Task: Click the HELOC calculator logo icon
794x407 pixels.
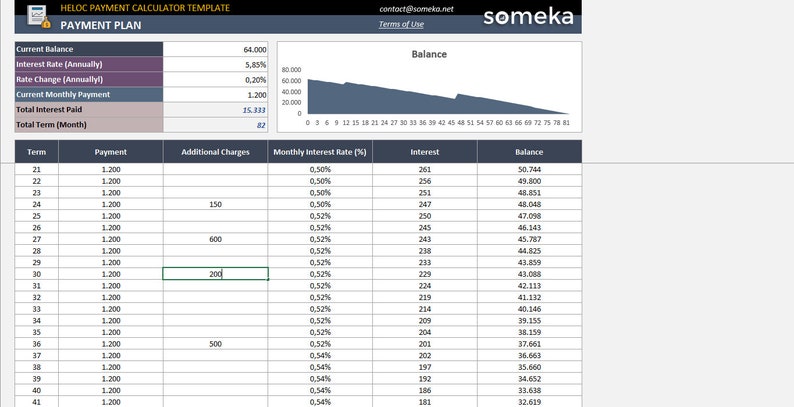Action: (38, 16)
